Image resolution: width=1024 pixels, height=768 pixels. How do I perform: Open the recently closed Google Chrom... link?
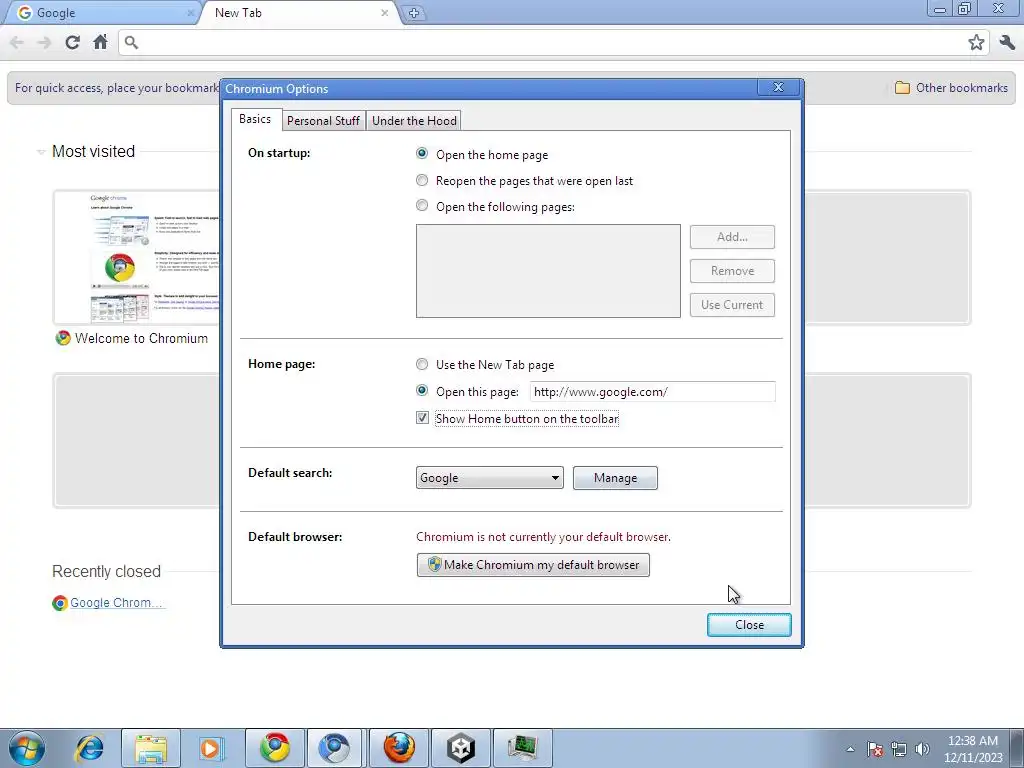[x=116, y=603]
